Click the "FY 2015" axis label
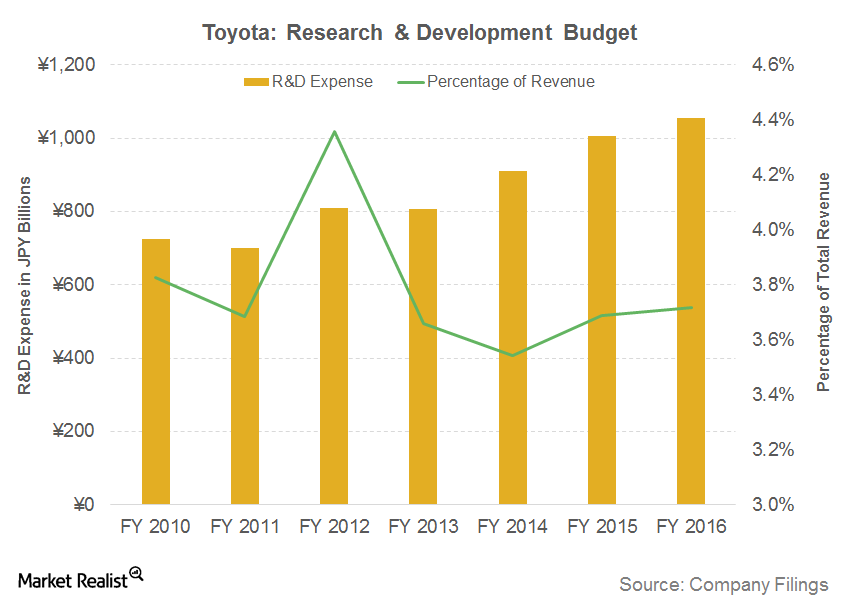 [x=602, y=526]
